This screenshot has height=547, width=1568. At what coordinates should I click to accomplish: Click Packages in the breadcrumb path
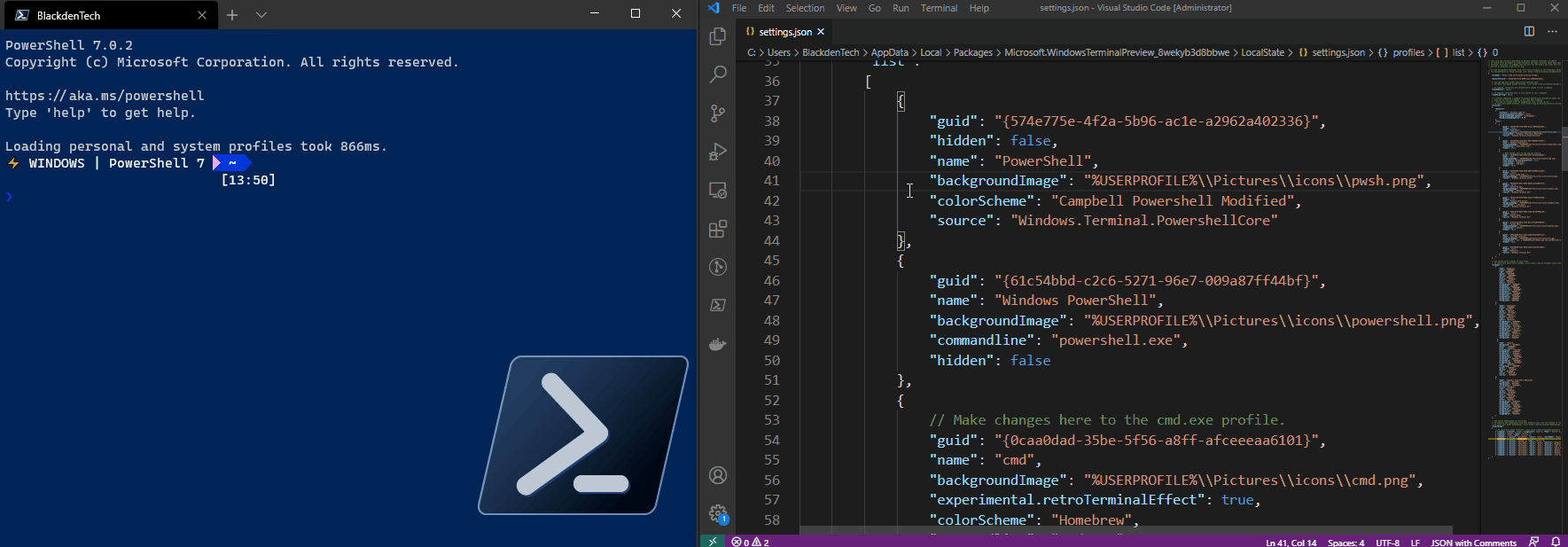pyautogui.click(x=973, y=52)
